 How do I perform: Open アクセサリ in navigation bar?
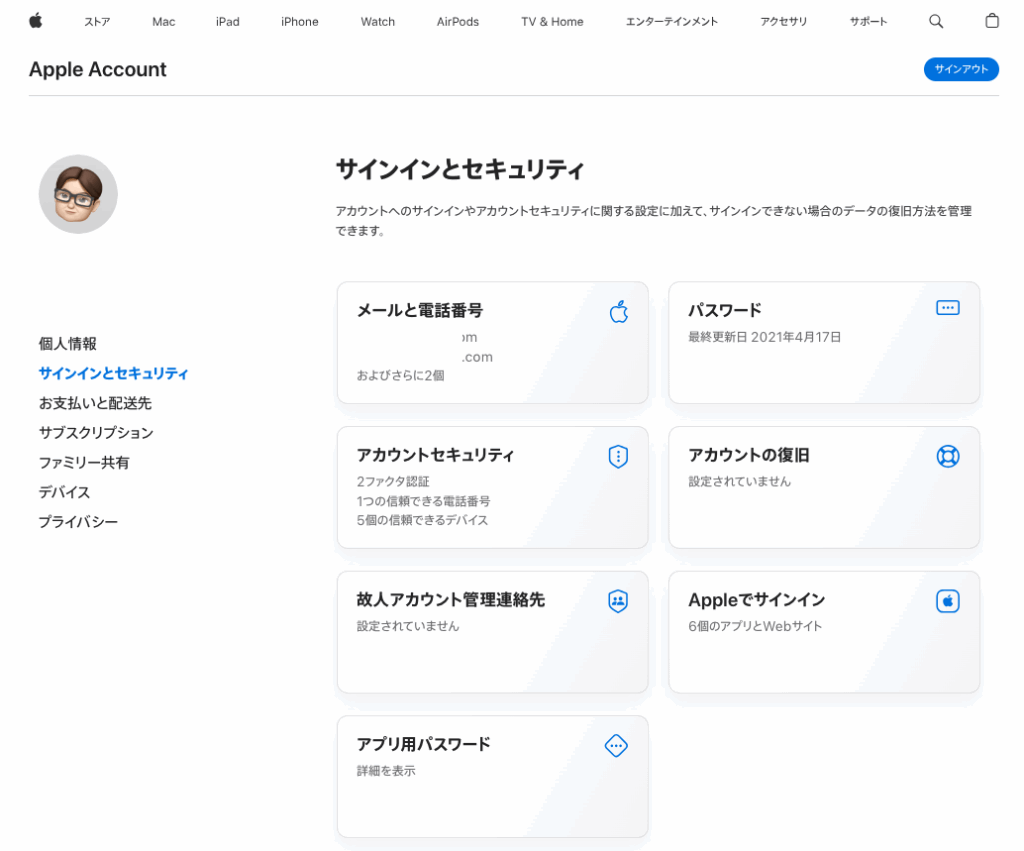point(784,22)
